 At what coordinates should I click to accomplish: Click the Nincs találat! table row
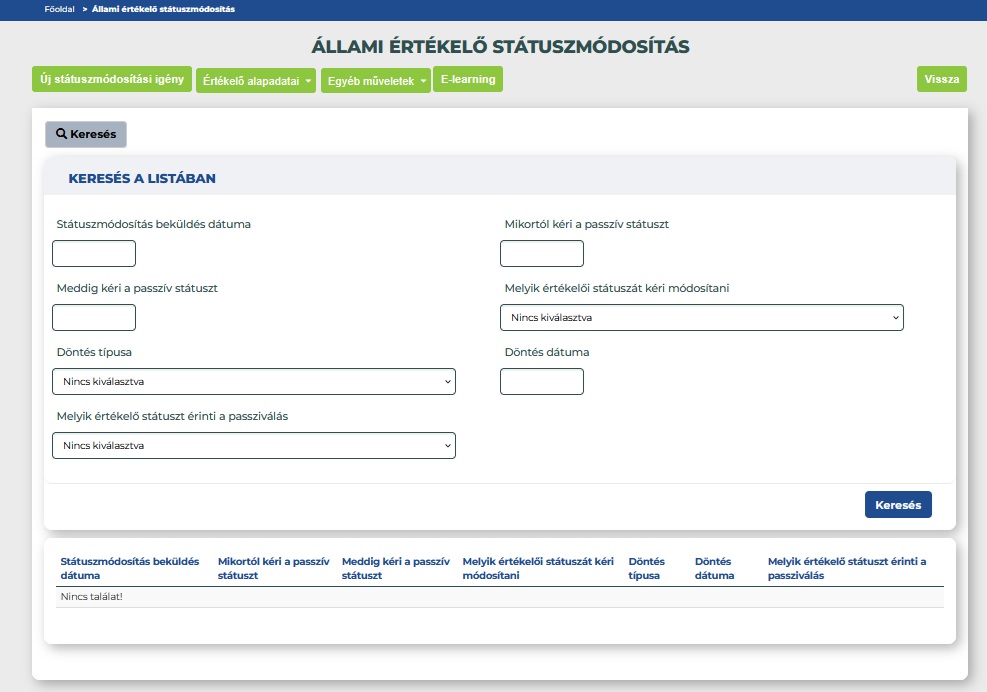[x=500, y=597]
